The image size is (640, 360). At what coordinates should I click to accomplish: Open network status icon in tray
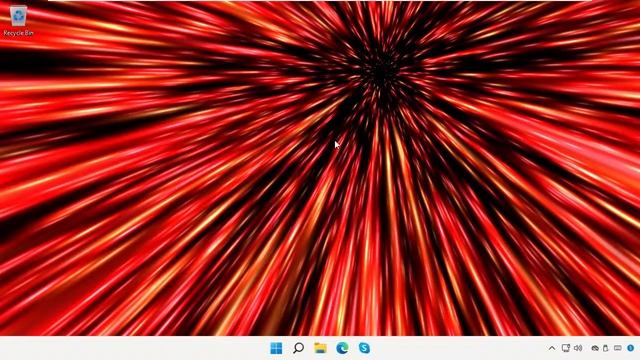pyautogui.click(x=566, y=348)
